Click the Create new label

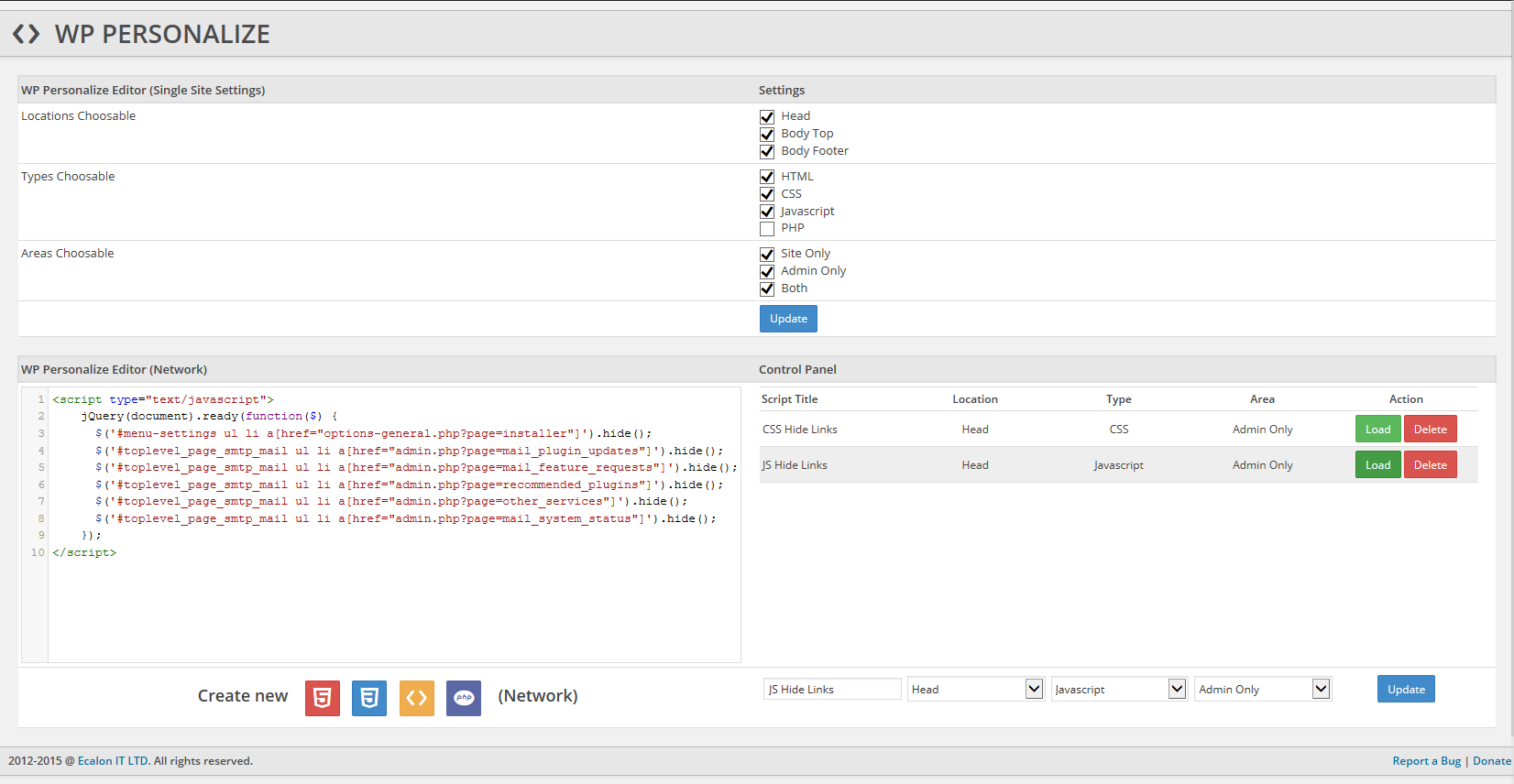click(243, 696)
